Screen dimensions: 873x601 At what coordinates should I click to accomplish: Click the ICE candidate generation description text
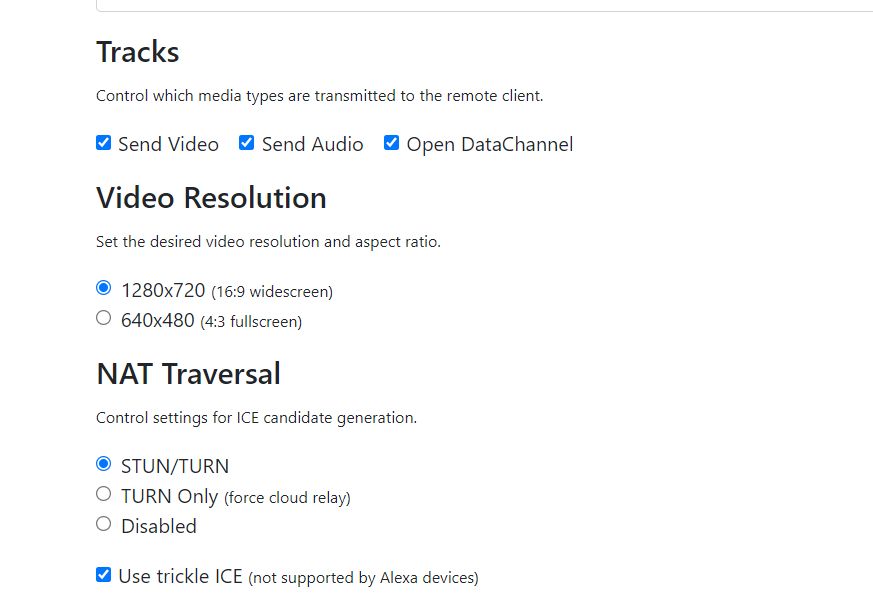tap(255, 417)
